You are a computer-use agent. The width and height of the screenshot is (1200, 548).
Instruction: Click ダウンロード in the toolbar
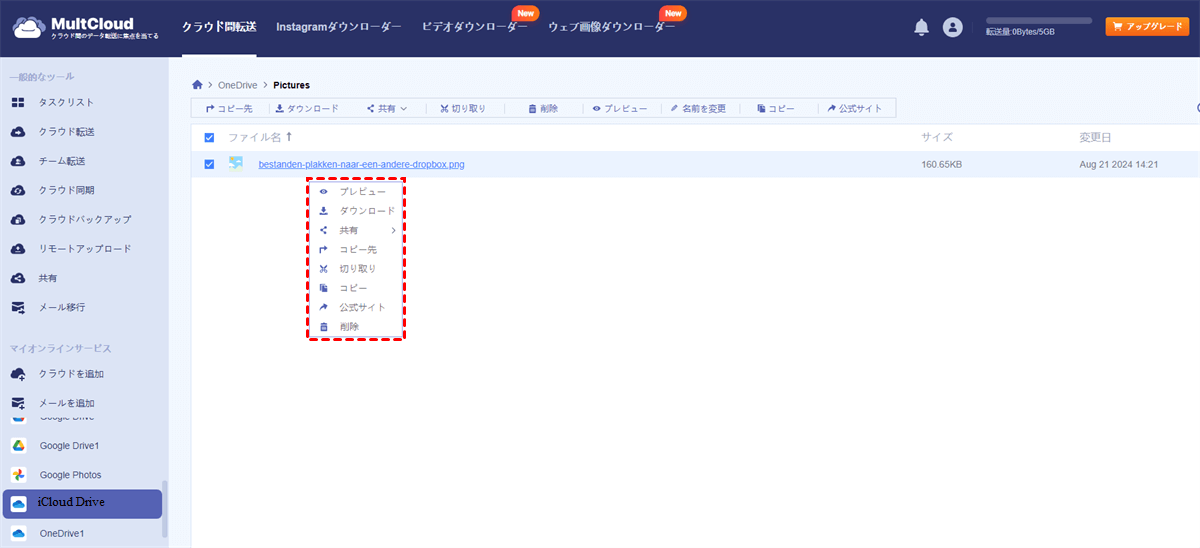coord(307,108)
